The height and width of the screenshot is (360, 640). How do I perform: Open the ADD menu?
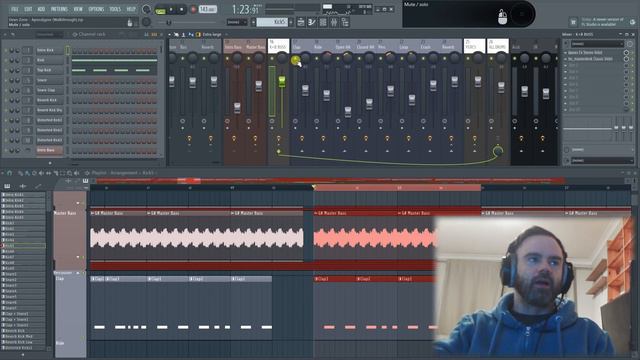[x=41, y=9]
